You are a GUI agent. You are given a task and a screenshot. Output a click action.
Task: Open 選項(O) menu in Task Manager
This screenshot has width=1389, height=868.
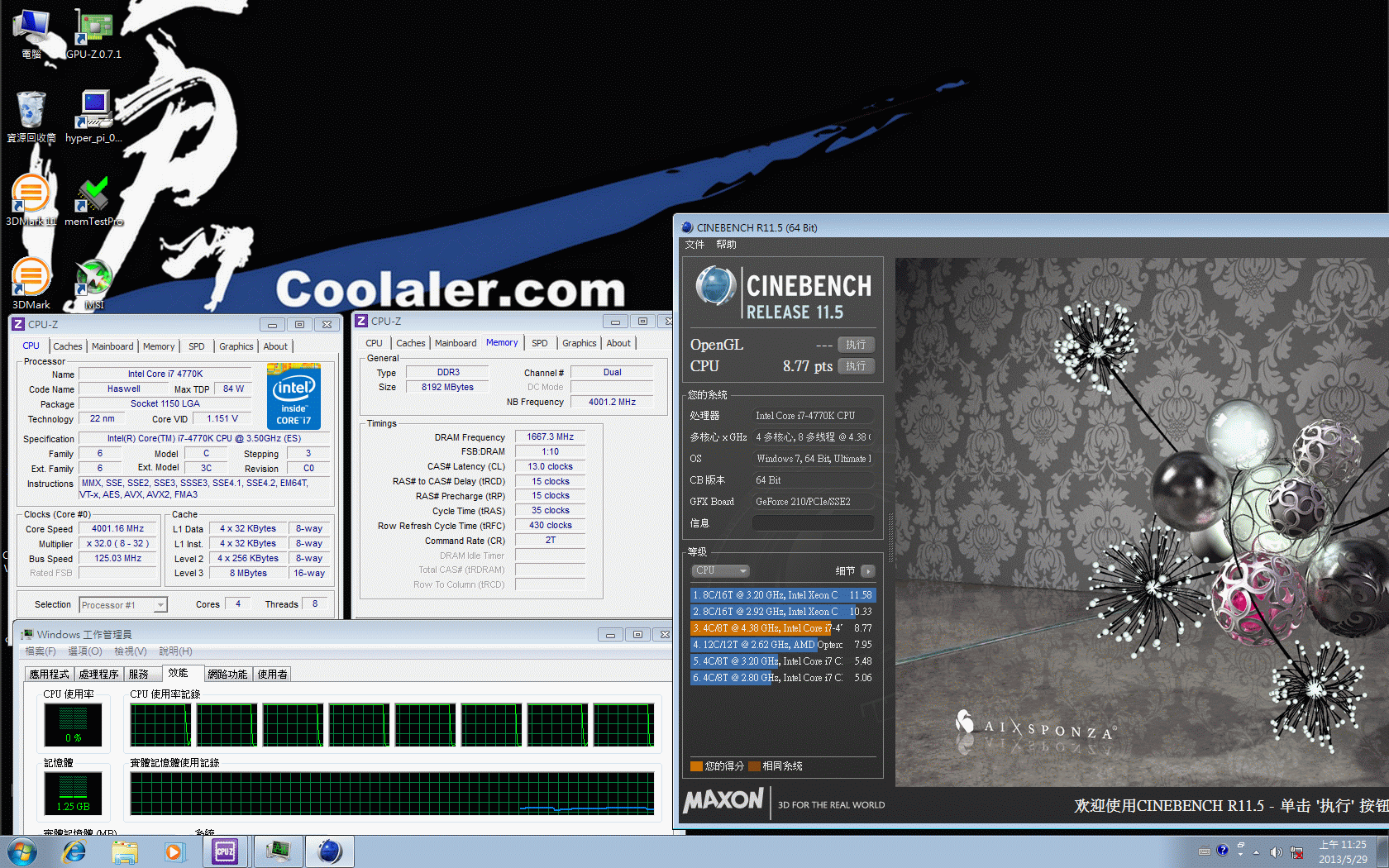(85, 651)
